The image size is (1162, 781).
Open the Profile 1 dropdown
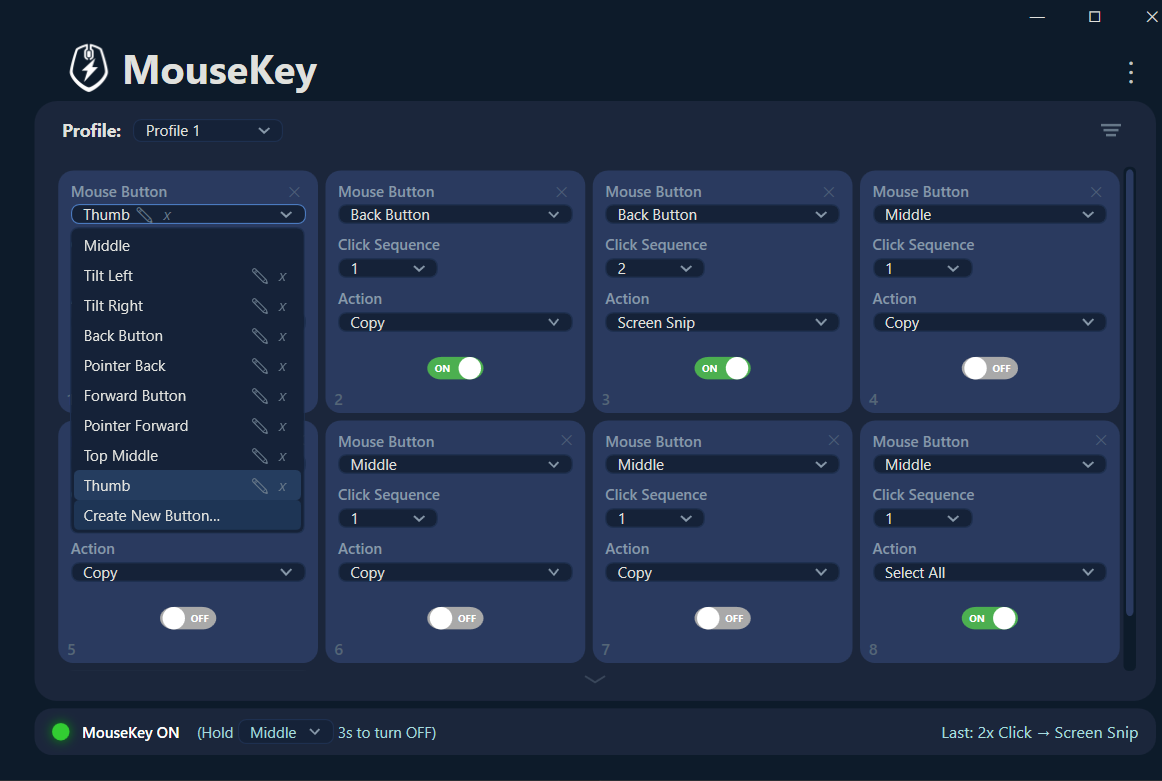click(207, 130)
